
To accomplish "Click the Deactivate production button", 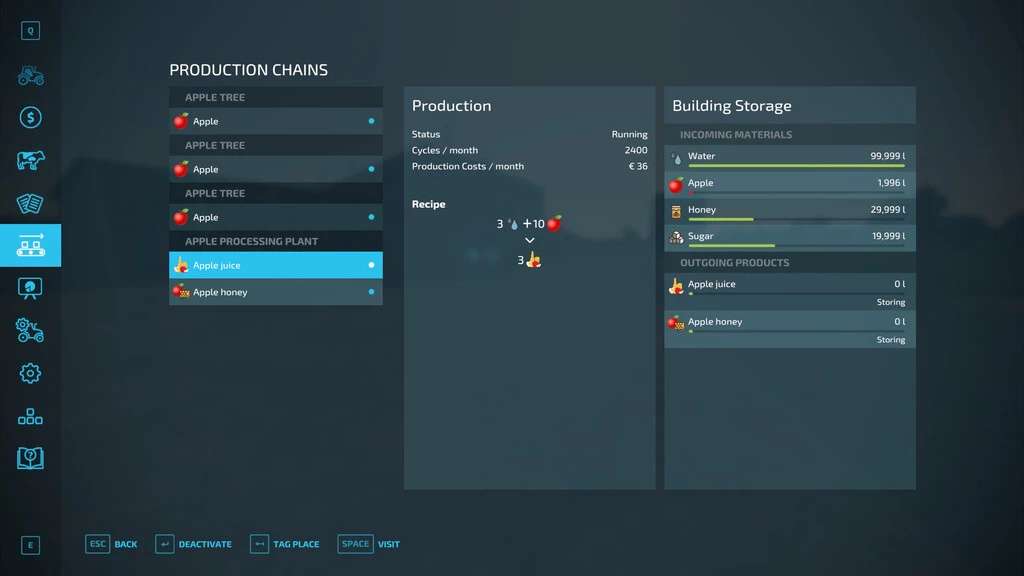I will point(194,544).
